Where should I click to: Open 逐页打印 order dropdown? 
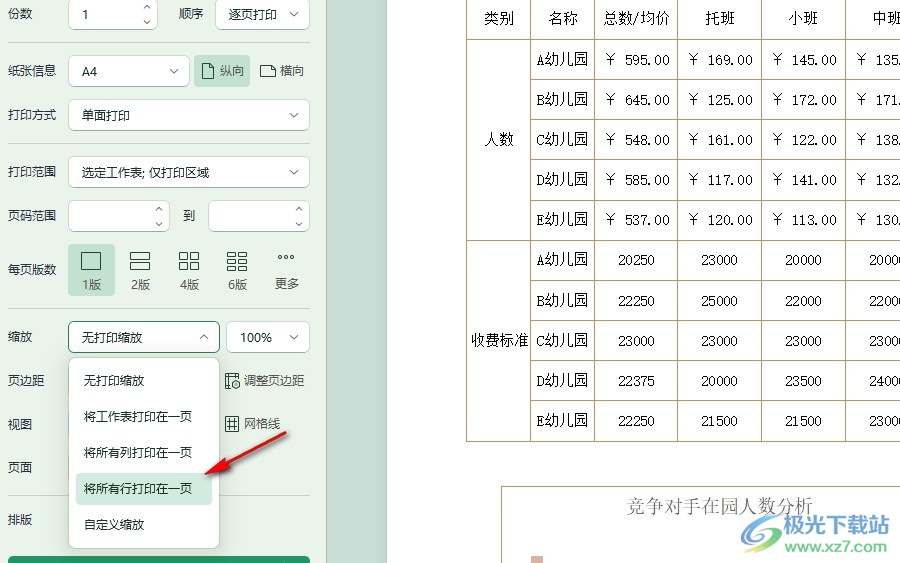262,15
